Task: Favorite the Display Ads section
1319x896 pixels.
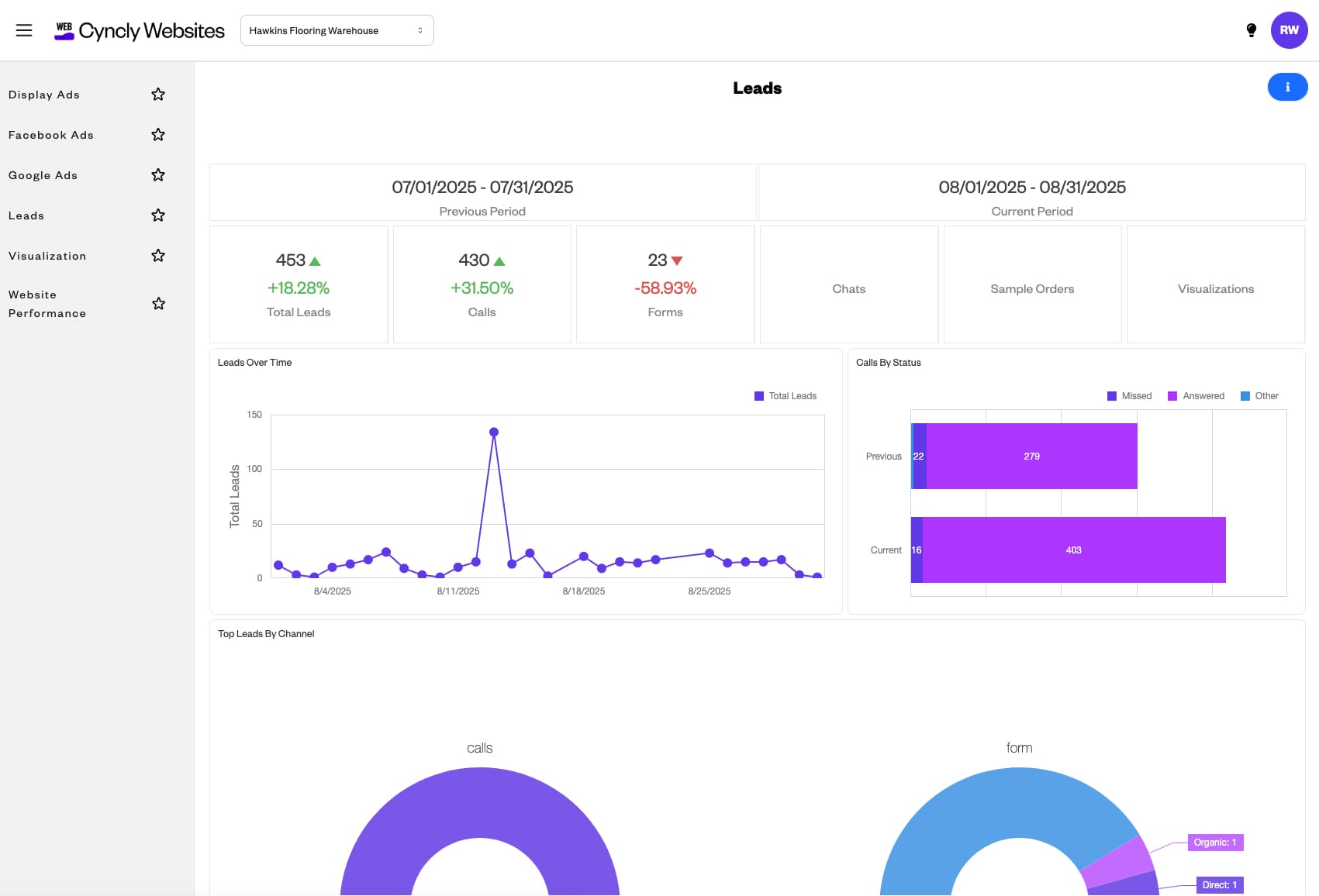Action: tap(157, 94)
